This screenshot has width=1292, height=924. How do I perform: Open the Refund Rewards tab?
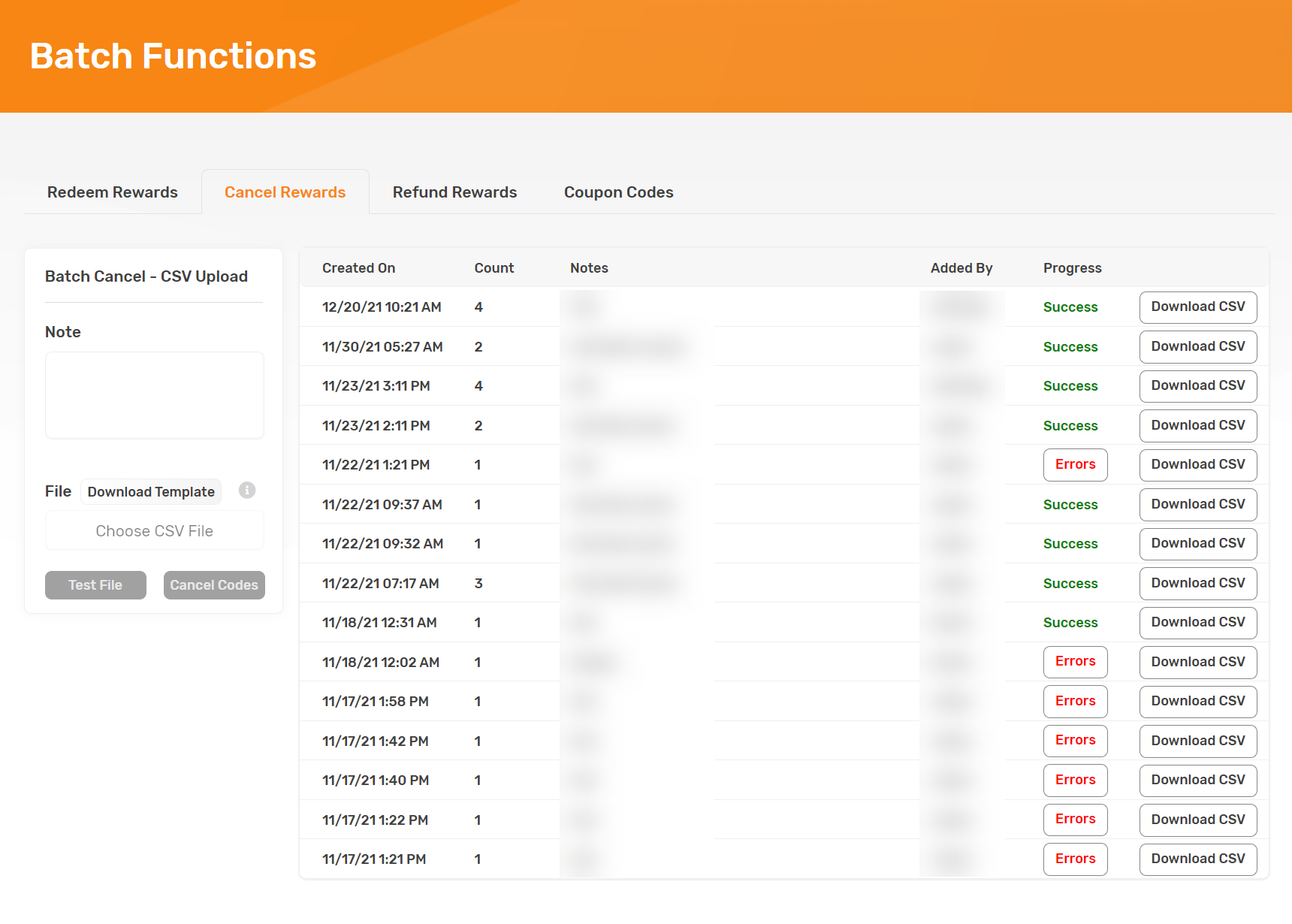(454, 192)
